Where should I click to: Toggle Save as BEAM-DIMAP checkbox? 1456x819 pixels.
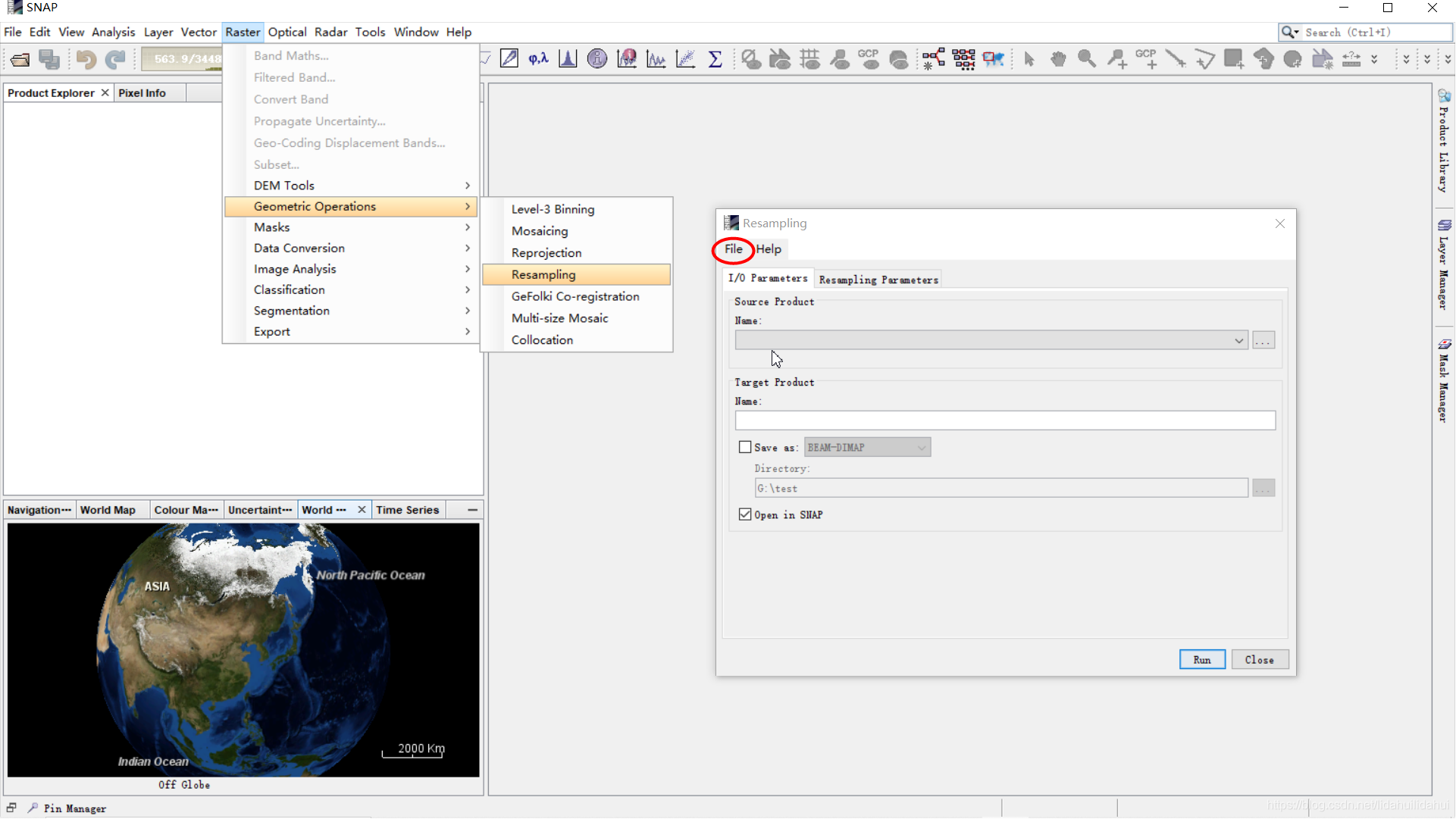745,447
